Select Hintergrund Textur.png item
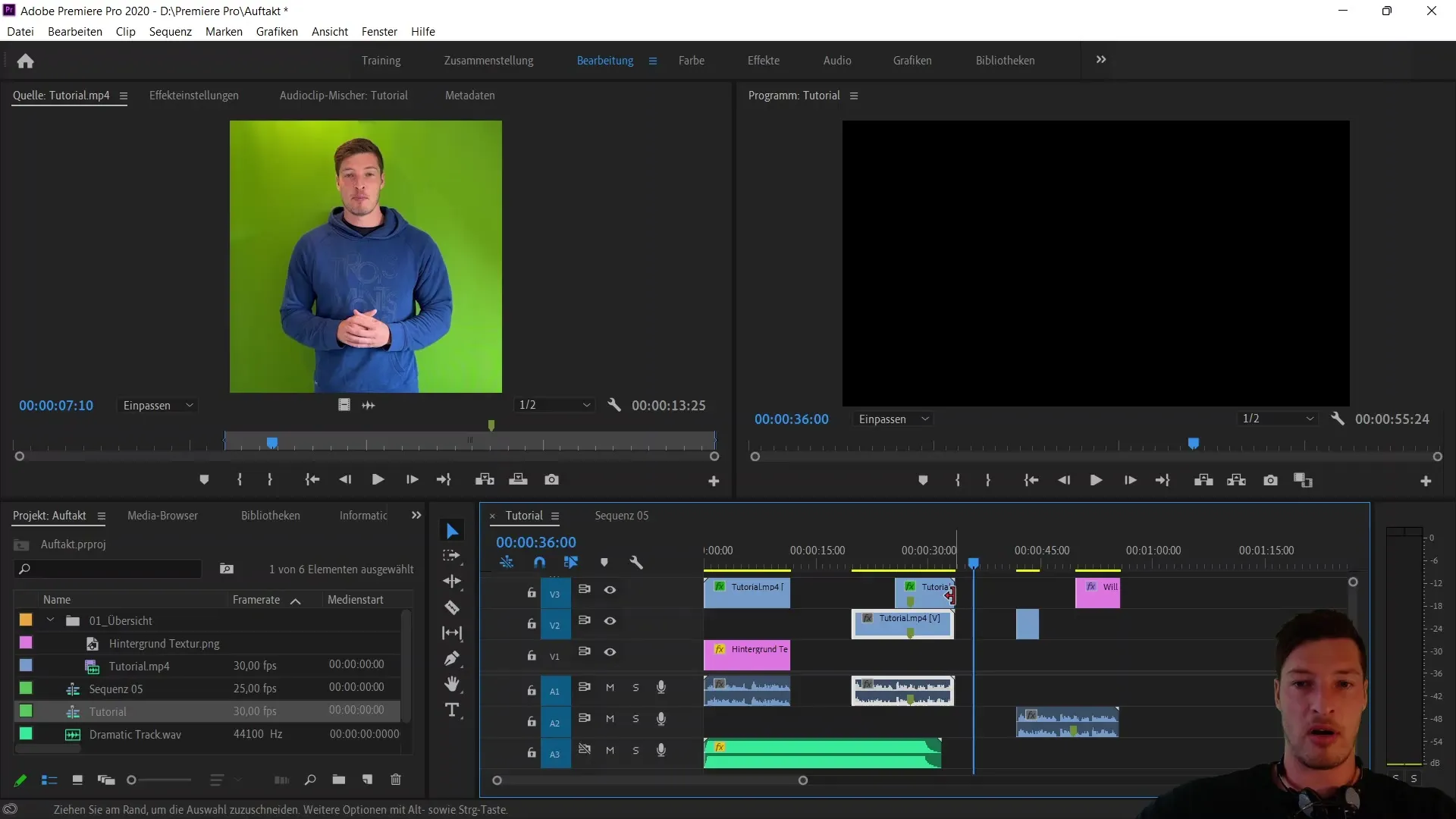 tap(164, 643)
